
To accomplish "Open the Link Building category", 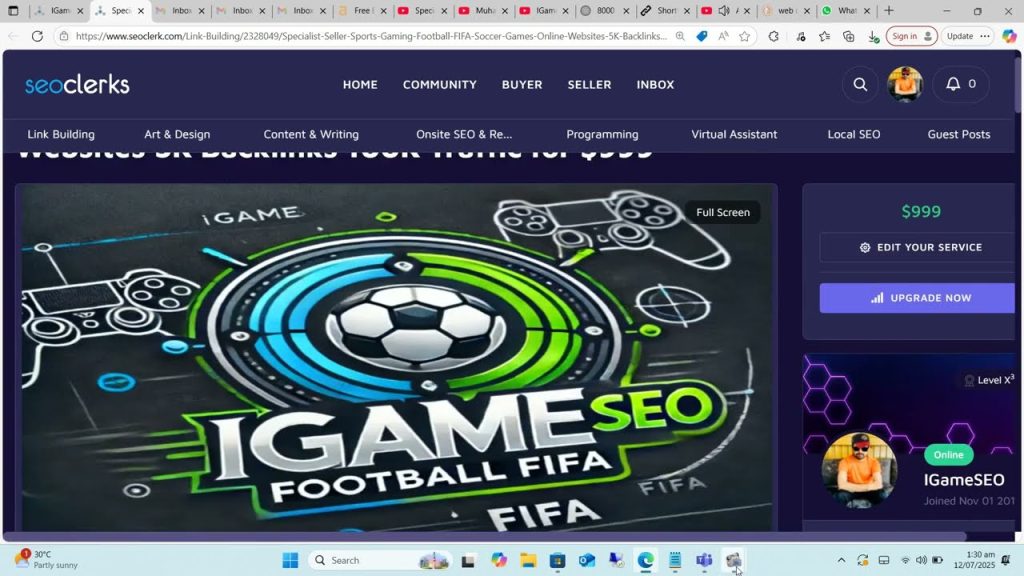I will point(61,134).
